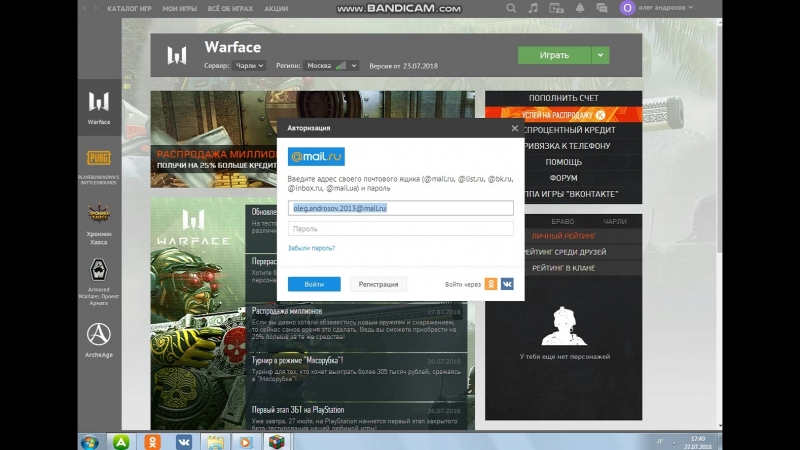
Task: Open Помощь link
Action: tap(563, 162)
